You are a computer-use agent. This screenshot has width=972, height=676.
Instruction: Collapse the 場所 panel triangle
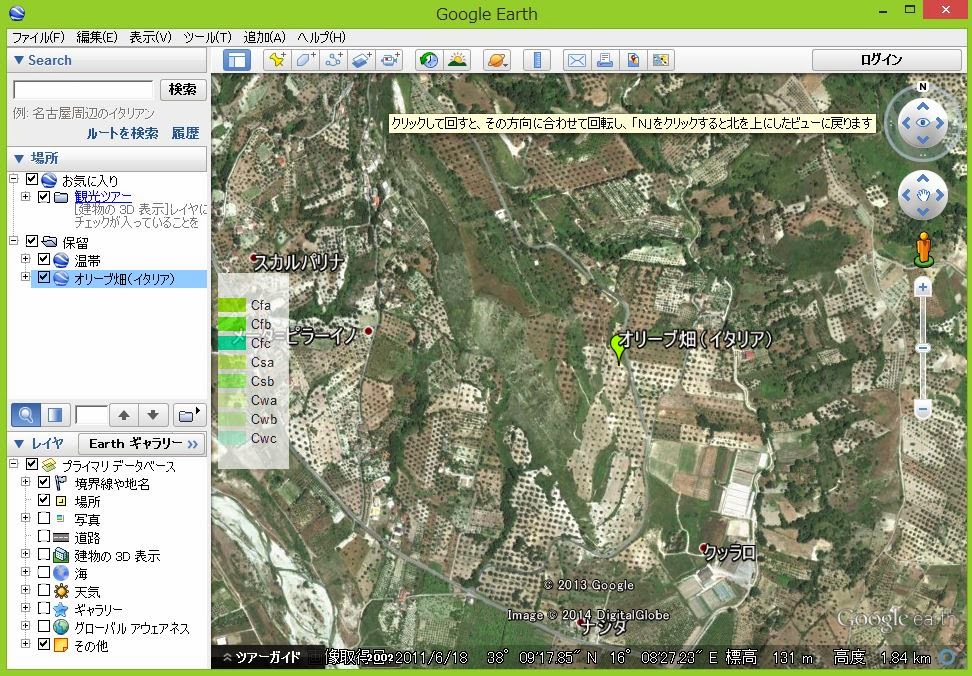coord(19,158)
